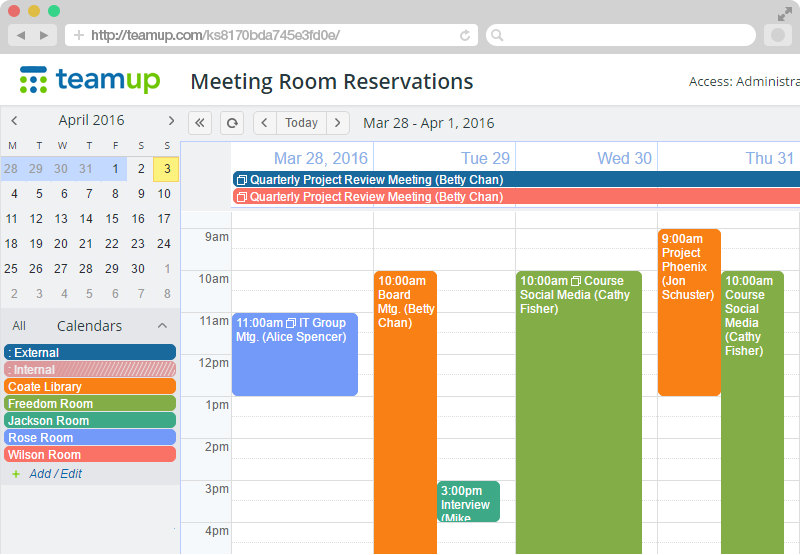
Task: Refresh the calendar with the circular arrow button
Action: pos(232,123)
